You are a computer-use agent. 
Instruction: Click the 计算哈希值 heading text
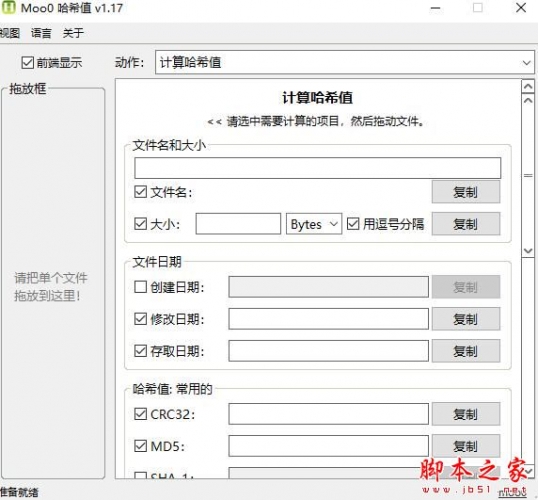(317, 97)
